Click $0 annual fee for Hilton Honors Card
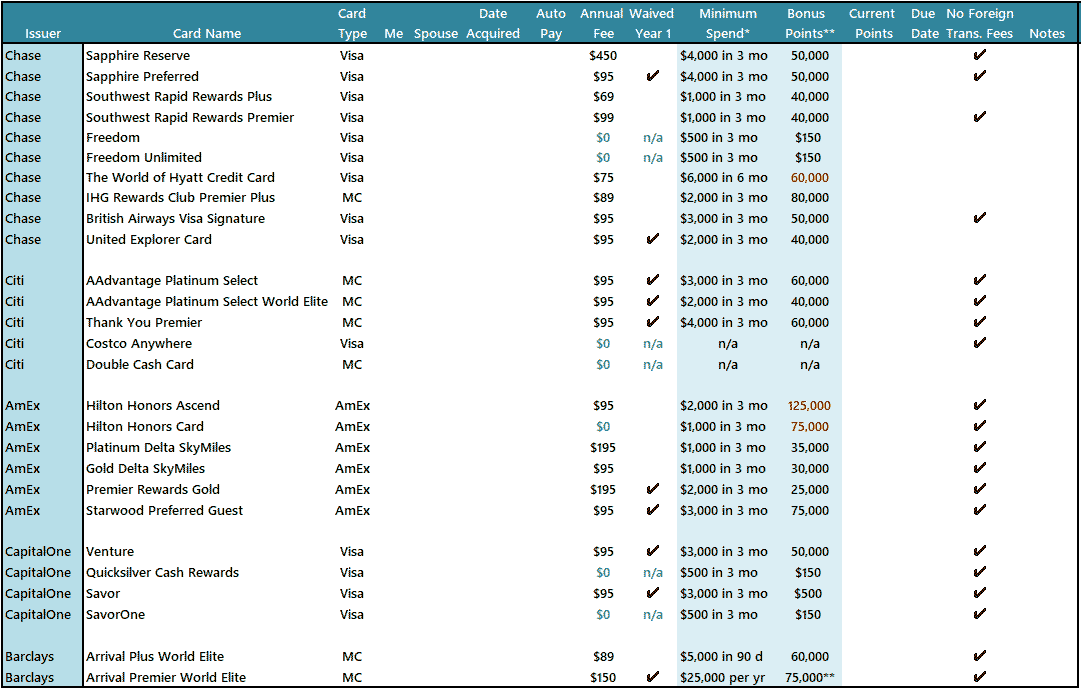This screenshot has height=690, width=1081. (603, 426)
